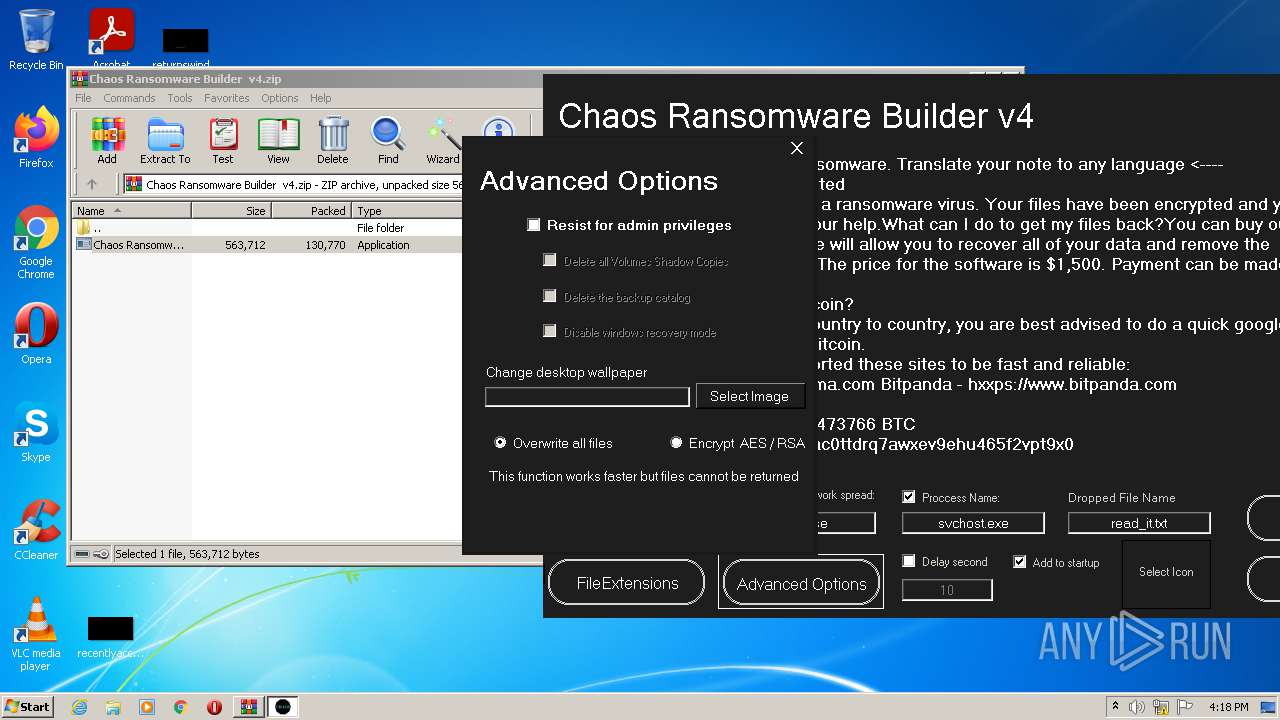Click Internet Explorer in taskbar
1280x720 pixels.
79,707
